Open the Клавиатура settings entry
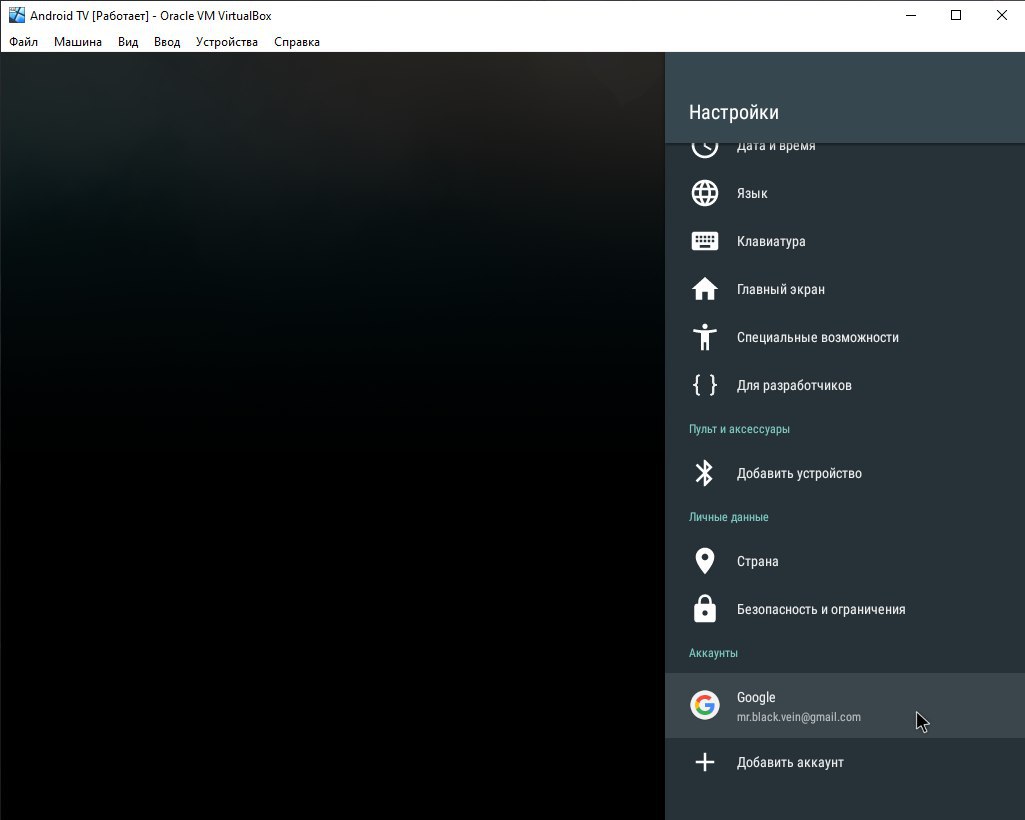 point(845,241)
